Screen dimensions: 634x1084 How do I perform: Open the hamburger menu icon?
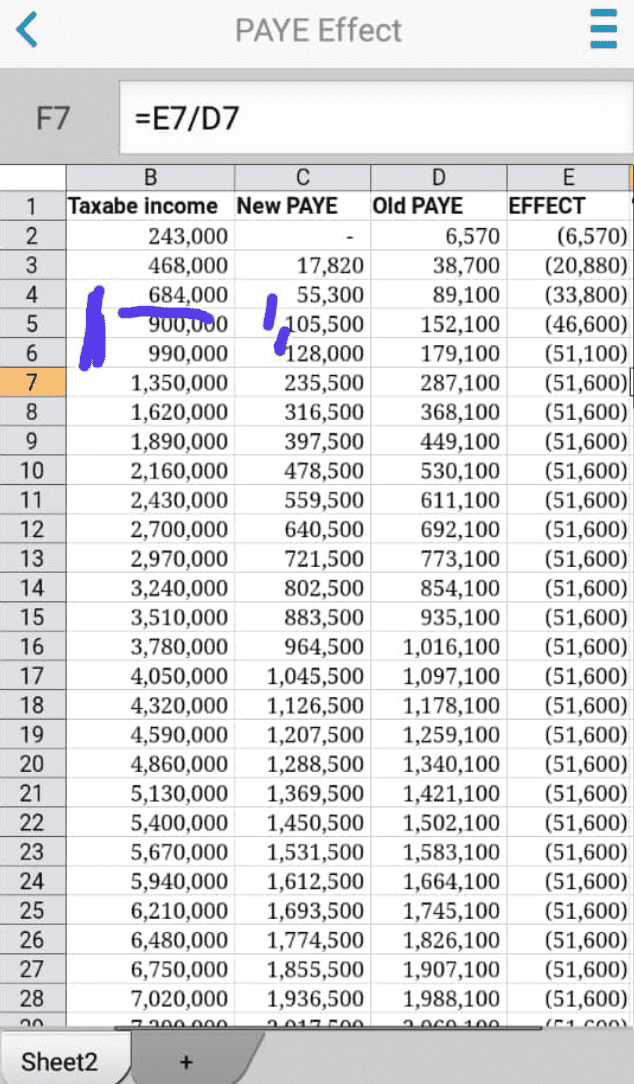604,28
